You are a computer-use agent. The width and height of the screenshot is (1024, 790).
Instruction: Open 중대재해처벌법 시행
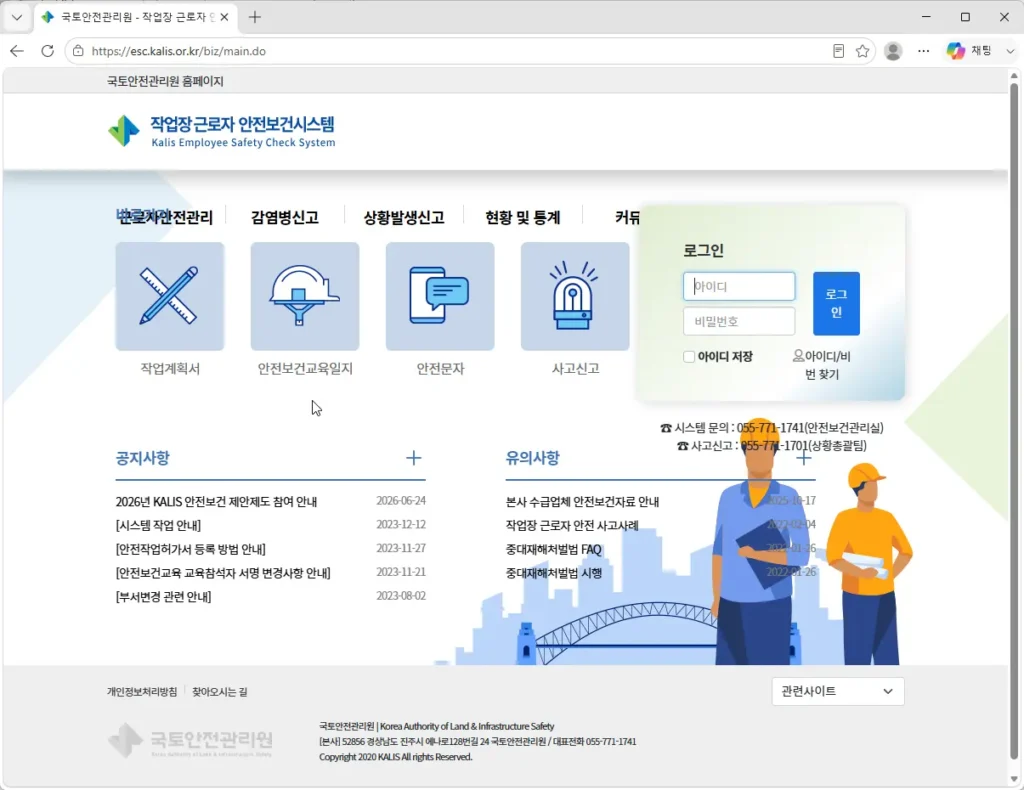tap(554, 573)
